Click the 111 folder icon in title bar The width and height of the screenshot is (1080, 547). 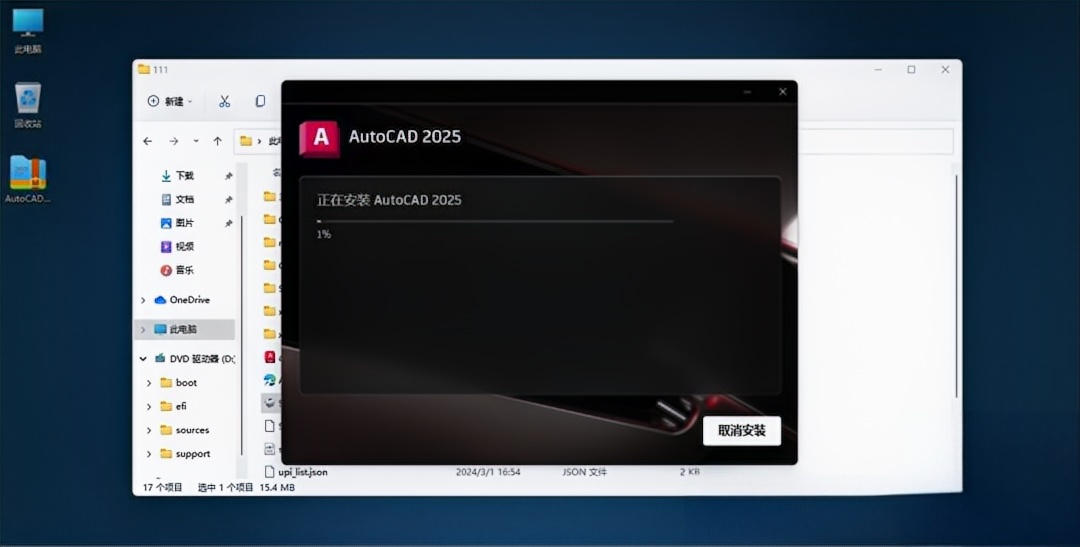click(x=144, y=69)
